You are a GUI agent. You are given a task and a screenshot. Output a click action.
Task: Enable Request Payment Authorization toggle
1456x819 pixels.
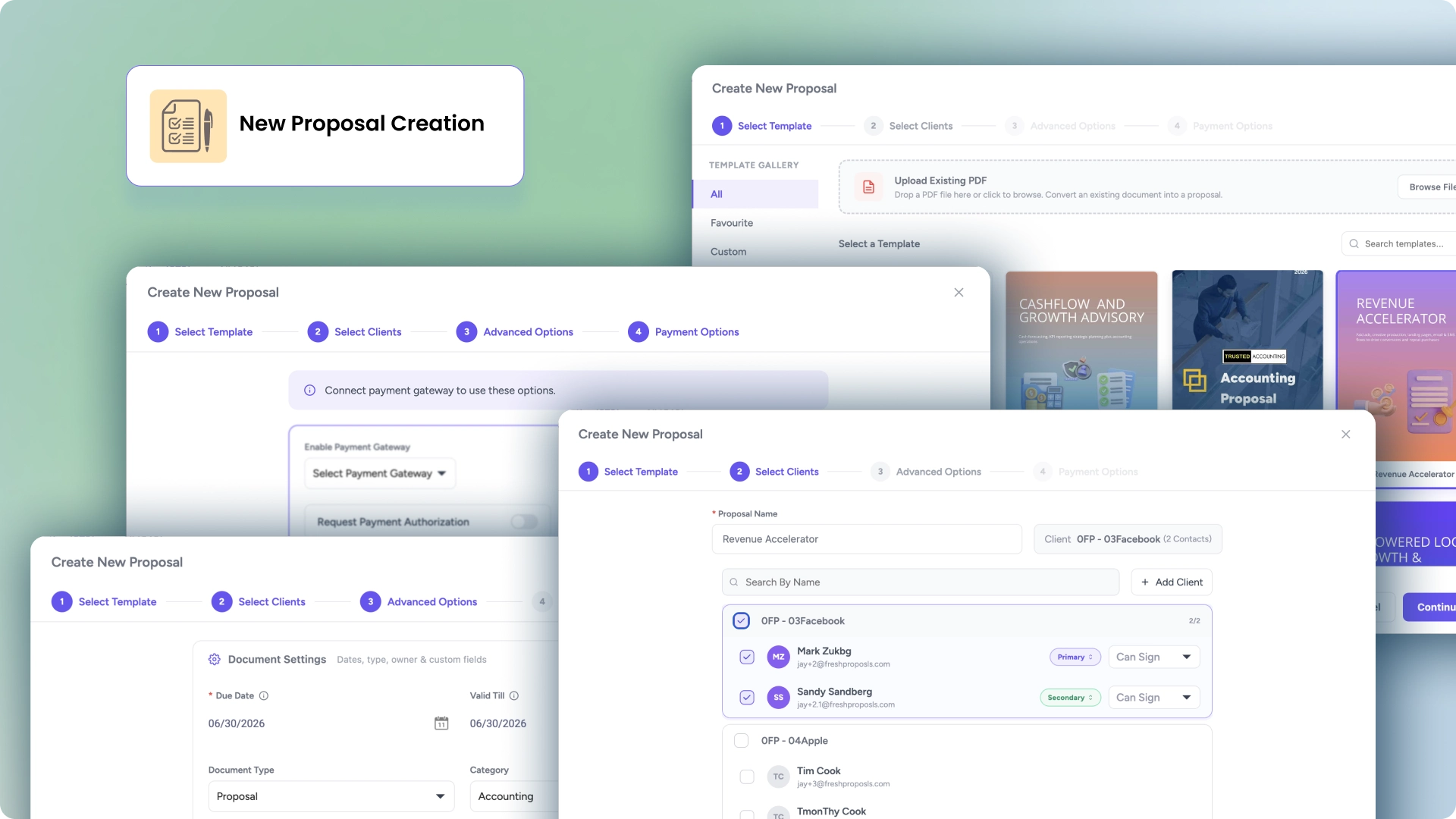524,522
